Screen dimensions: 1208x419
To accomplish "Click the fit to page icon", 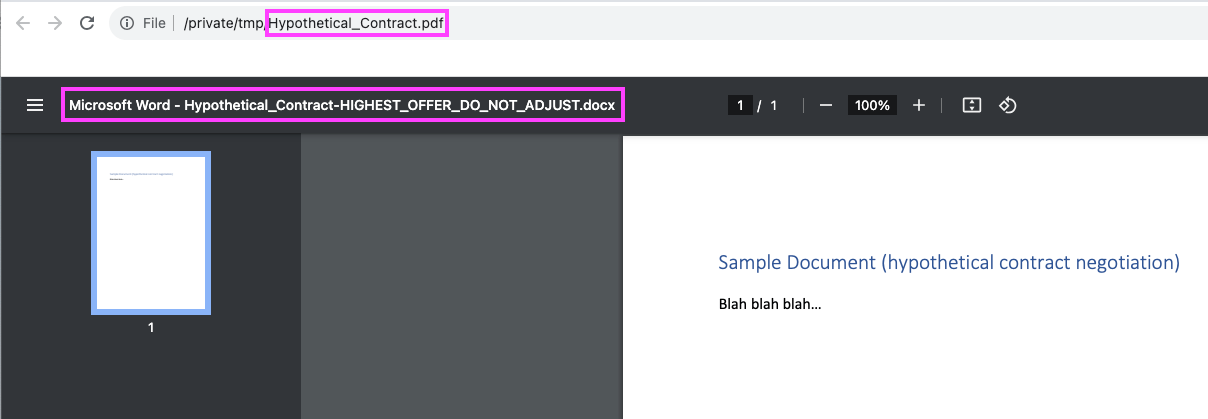I will 971,105.
